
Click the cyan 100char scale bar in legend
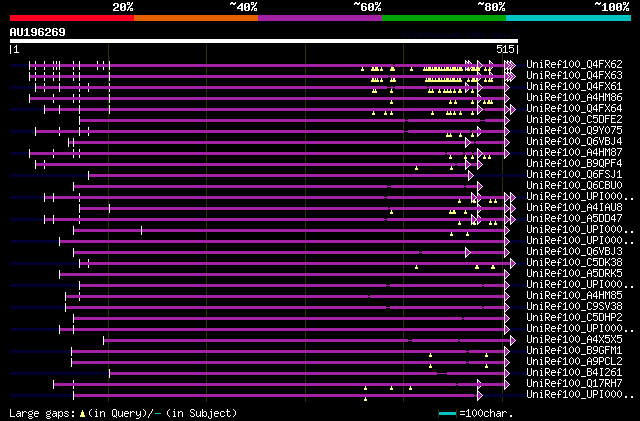coord(447,414)
